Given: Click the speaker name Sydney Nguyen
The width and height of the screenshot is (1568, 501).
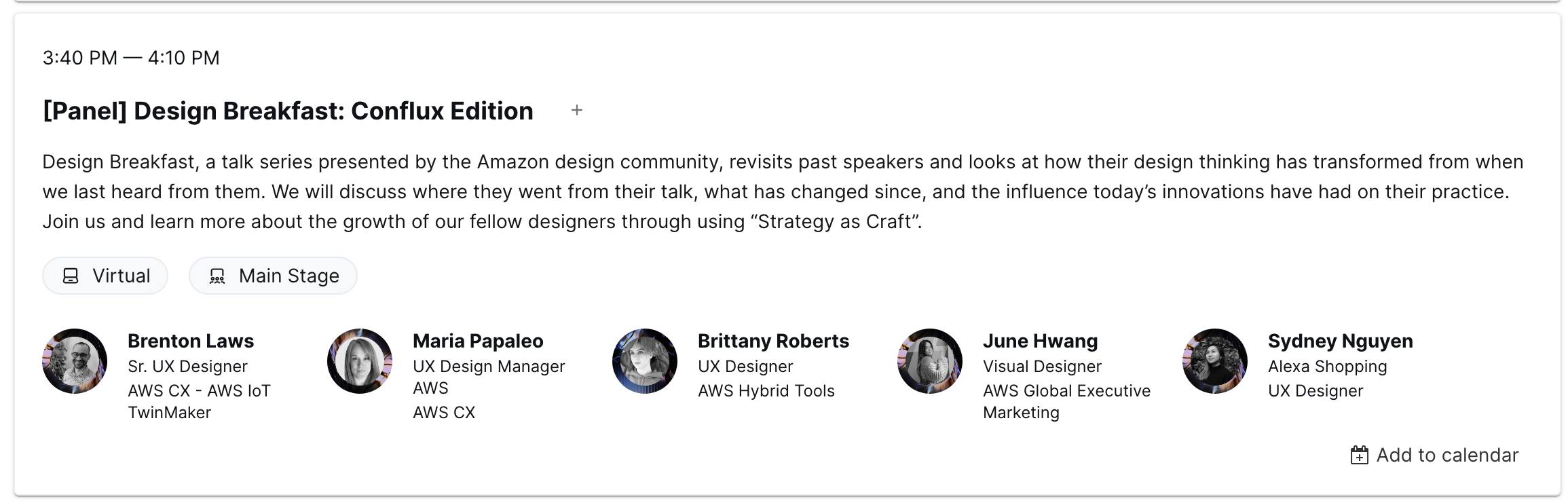Looking at the screenshot, I should (x=1341, y=341).
